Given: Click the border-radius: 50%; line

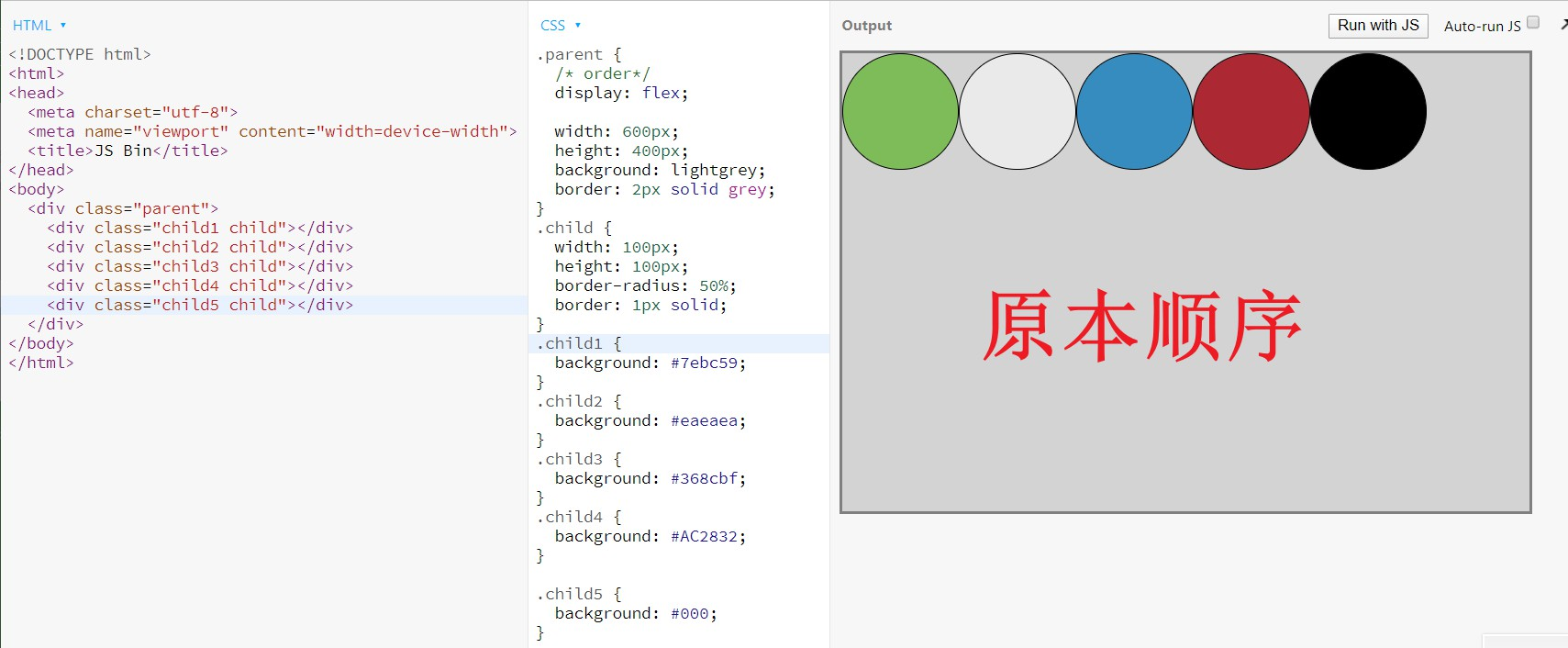Looking at the screenshot, I should 645,285.
